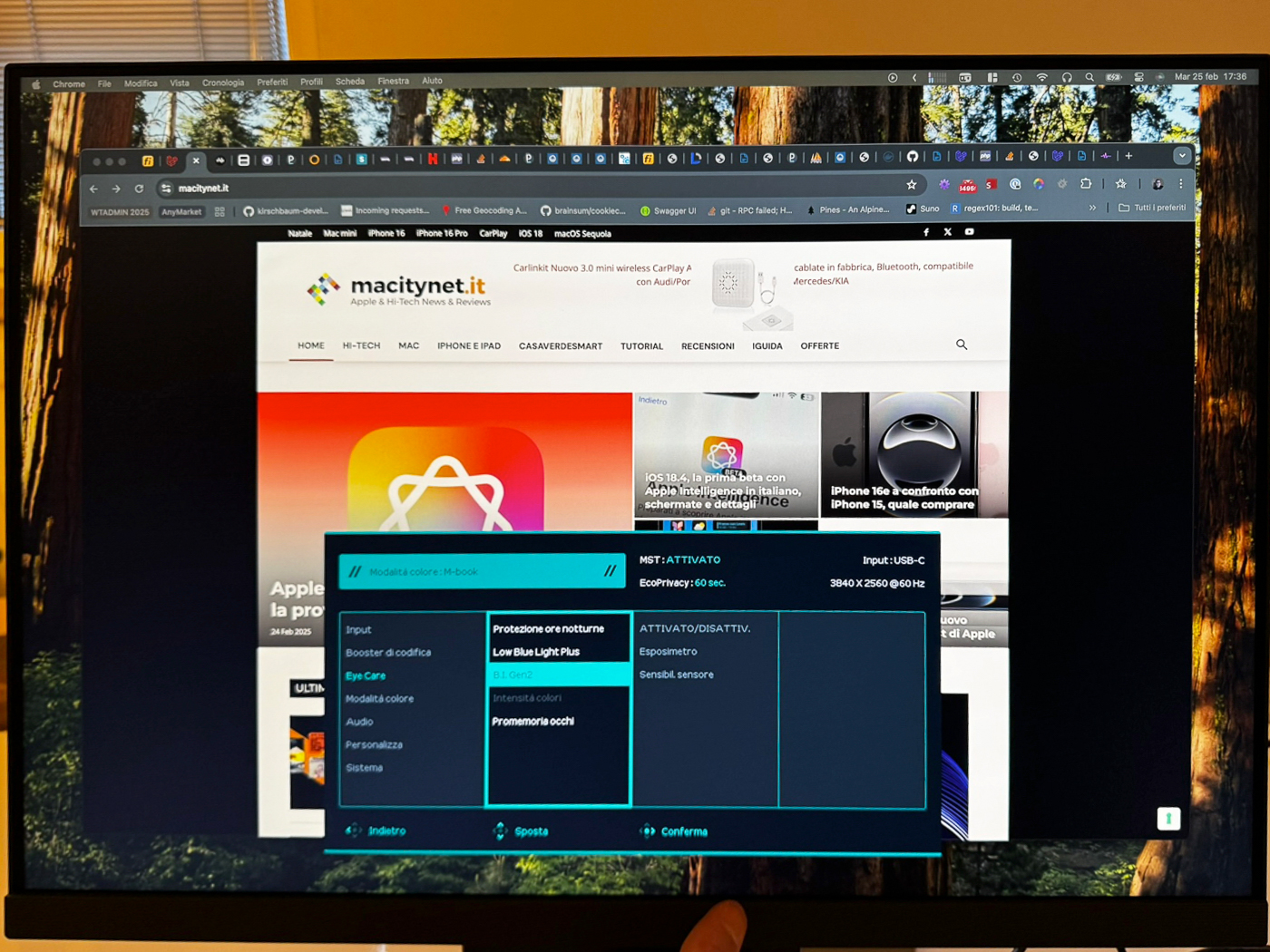
Task: Open the Chrome Extensions puzzle icon
Action: [1086, 184]
